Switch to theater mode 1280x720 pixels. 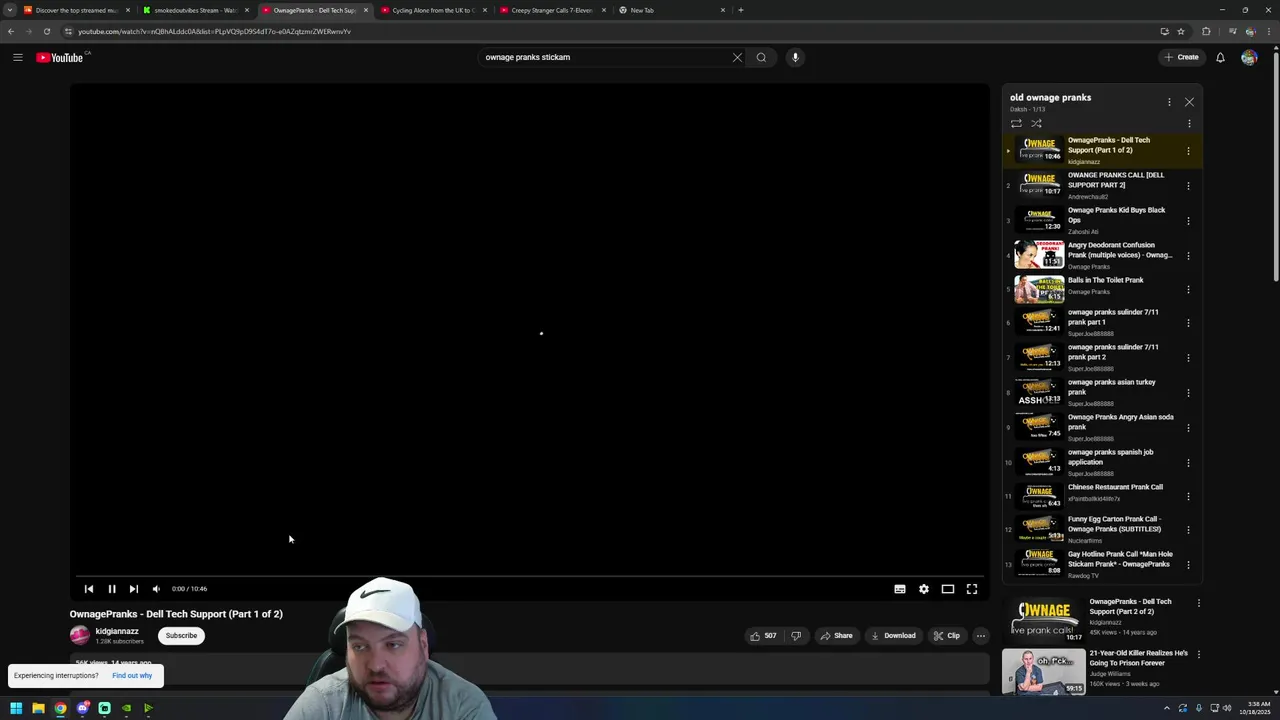(x=947, y=589)
